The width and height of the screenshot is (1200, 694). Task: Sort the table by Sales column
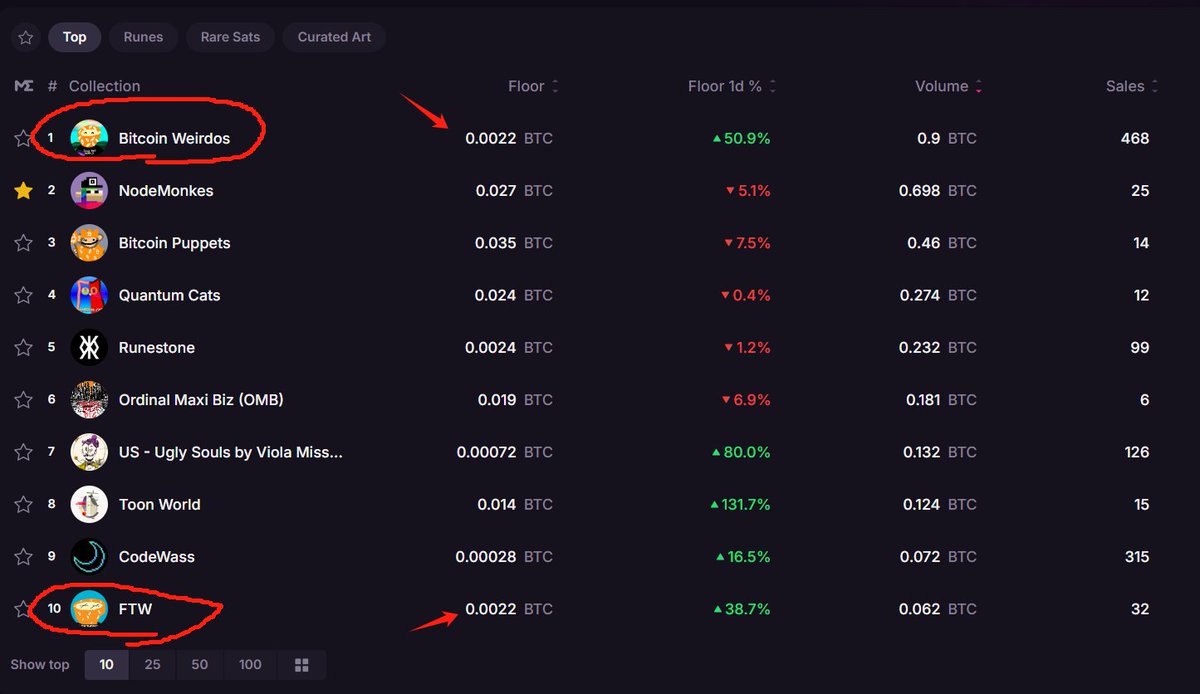[x=1132, y=86]
